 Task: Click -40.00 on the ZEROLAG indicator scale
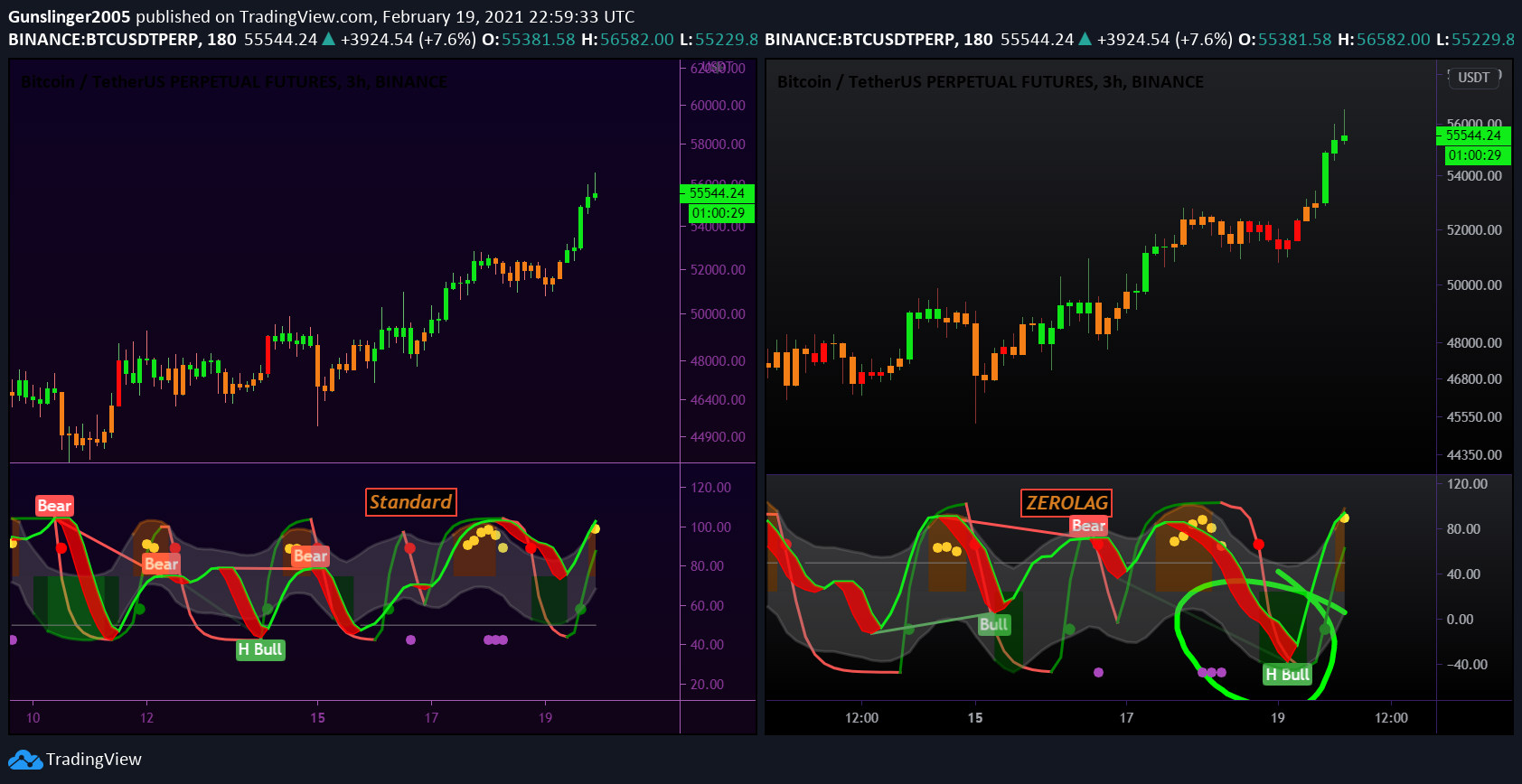point(1467,665)
